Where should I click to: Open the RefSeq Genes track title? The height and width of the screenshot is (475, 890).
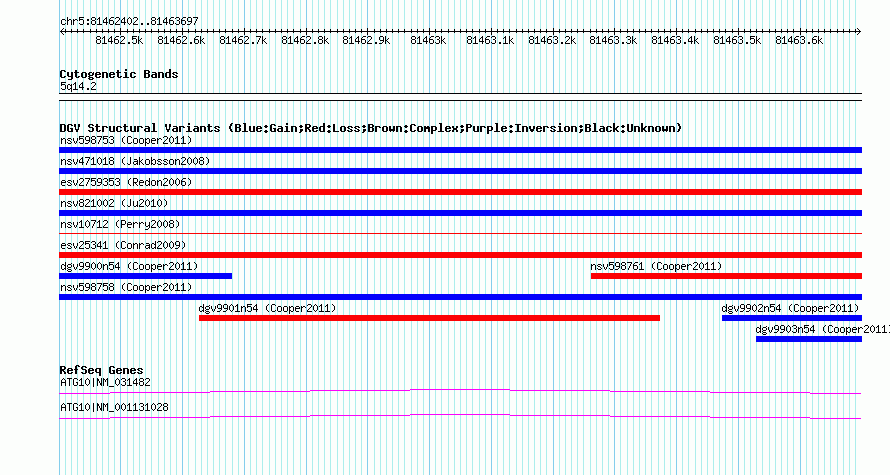point(101,370)
